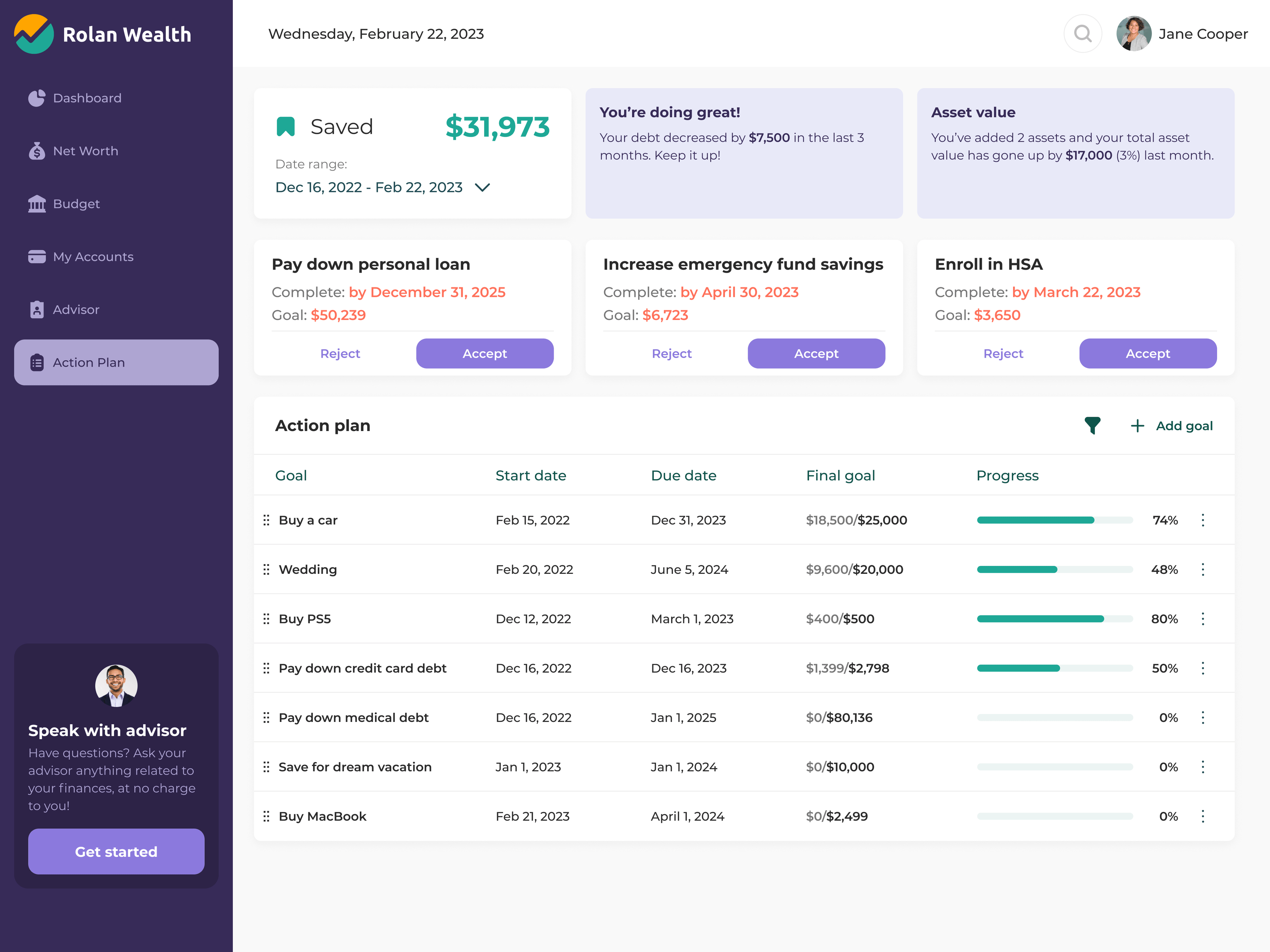Open three-dot menu for Save for dream vacation
This screenshot has height=952, width=1270.
tap(1203, 767)
